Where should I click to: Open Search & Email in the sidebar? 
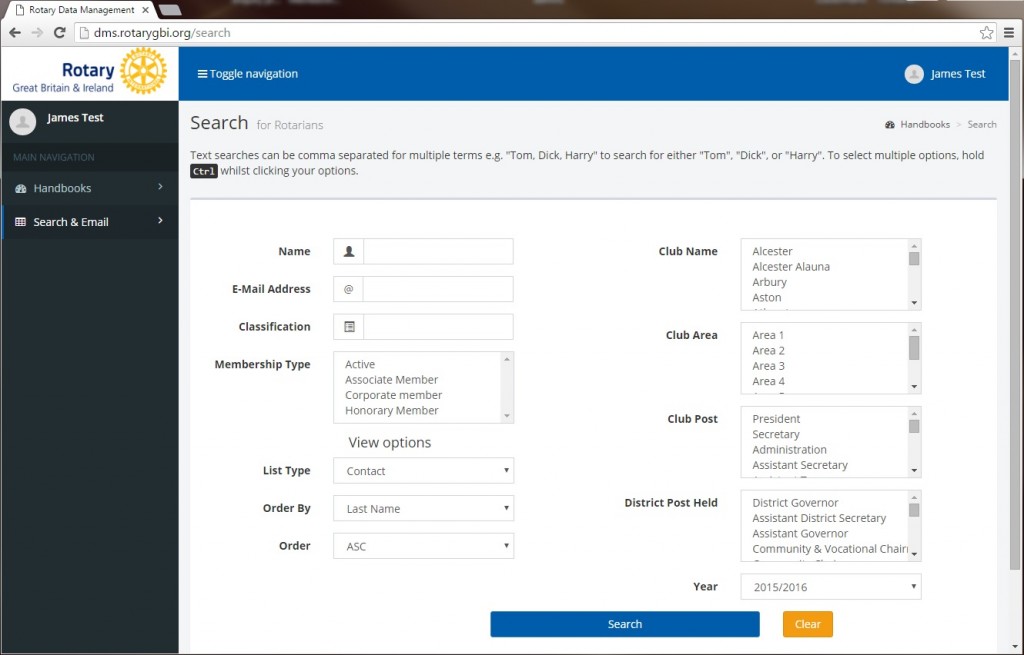tap(89, 222)
